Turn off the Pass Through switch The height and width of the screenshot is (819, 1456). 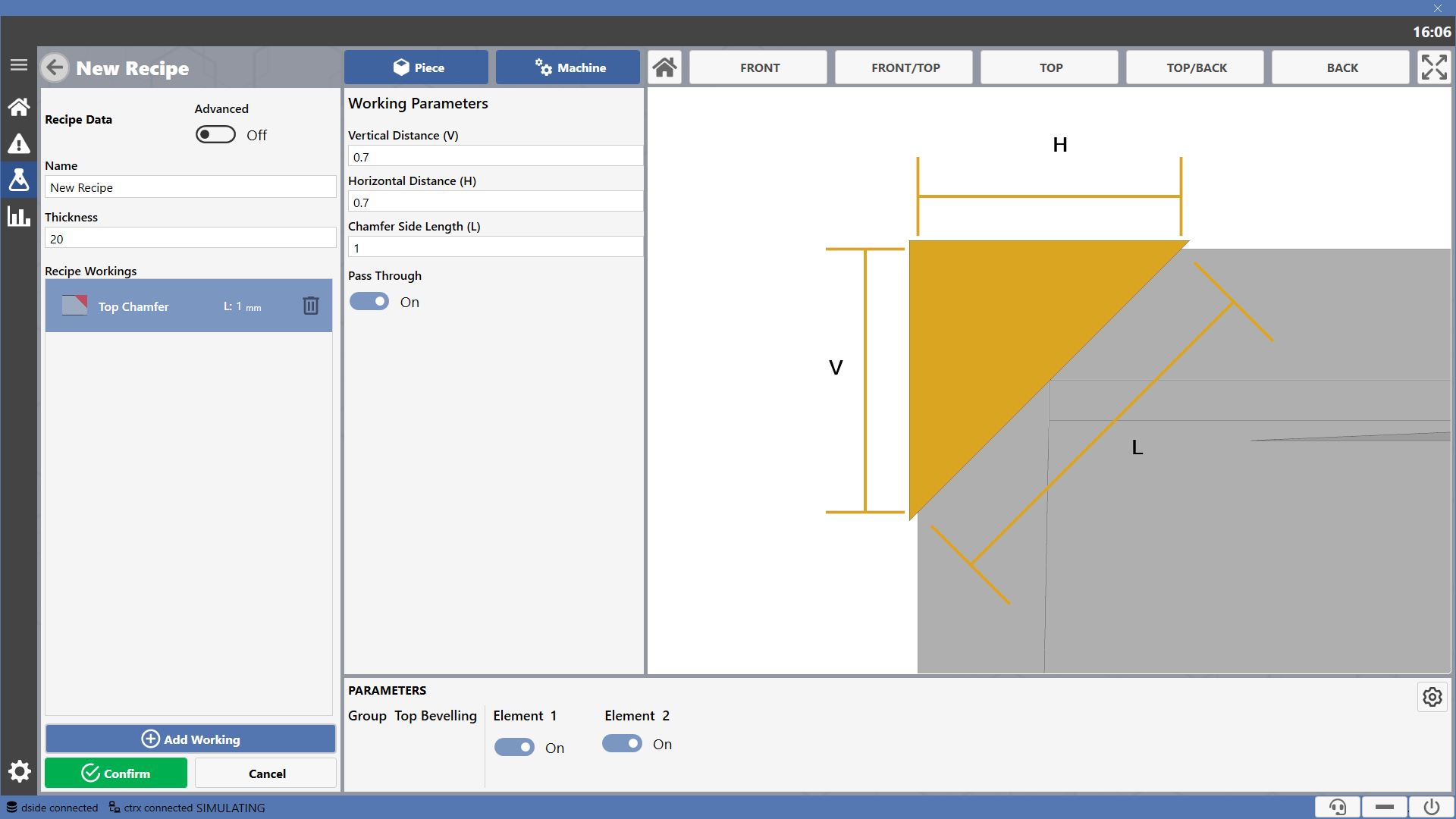pyautogui.click(x=369, y=302)
